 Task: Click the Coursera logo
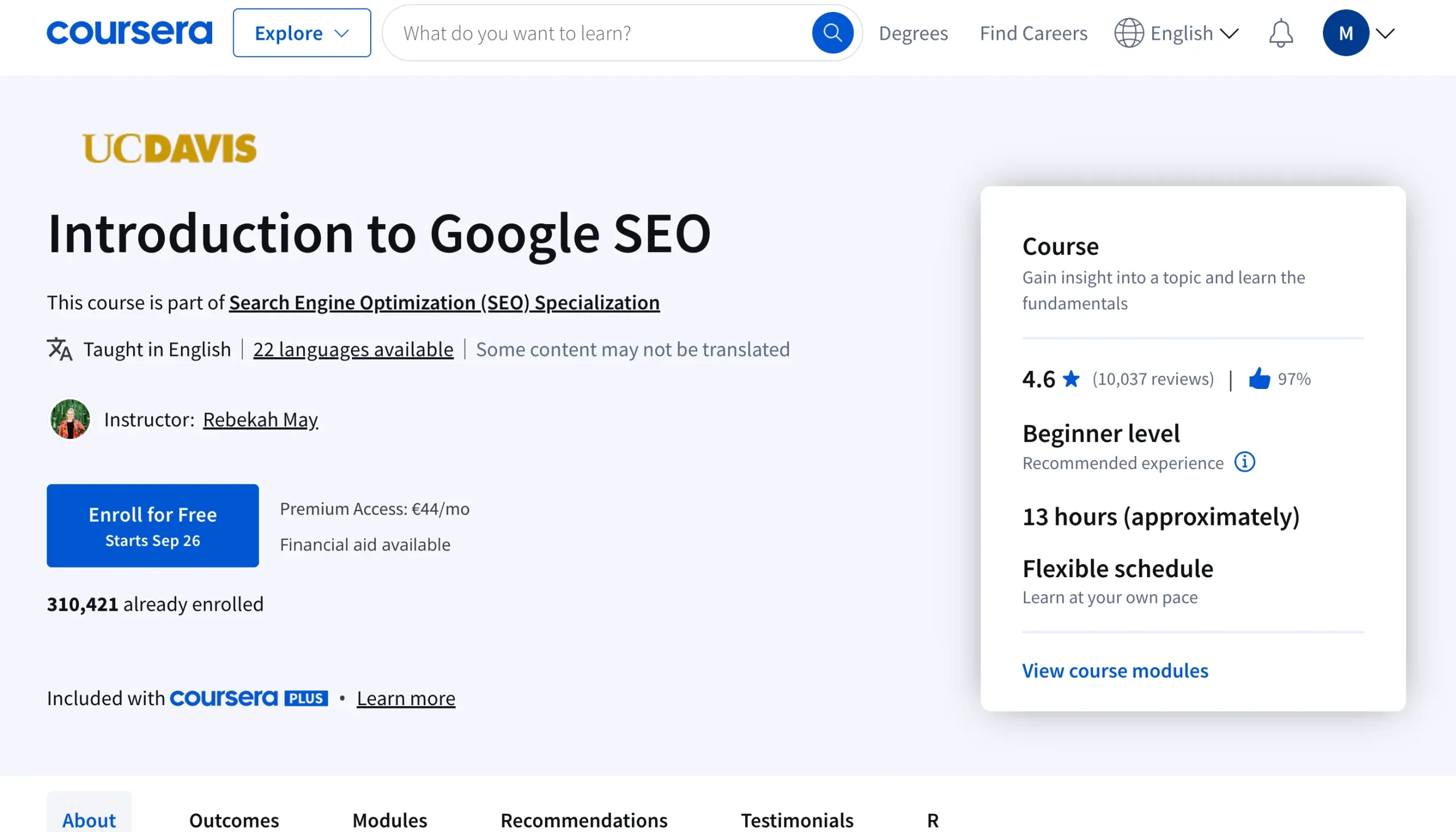coord(129,32)
